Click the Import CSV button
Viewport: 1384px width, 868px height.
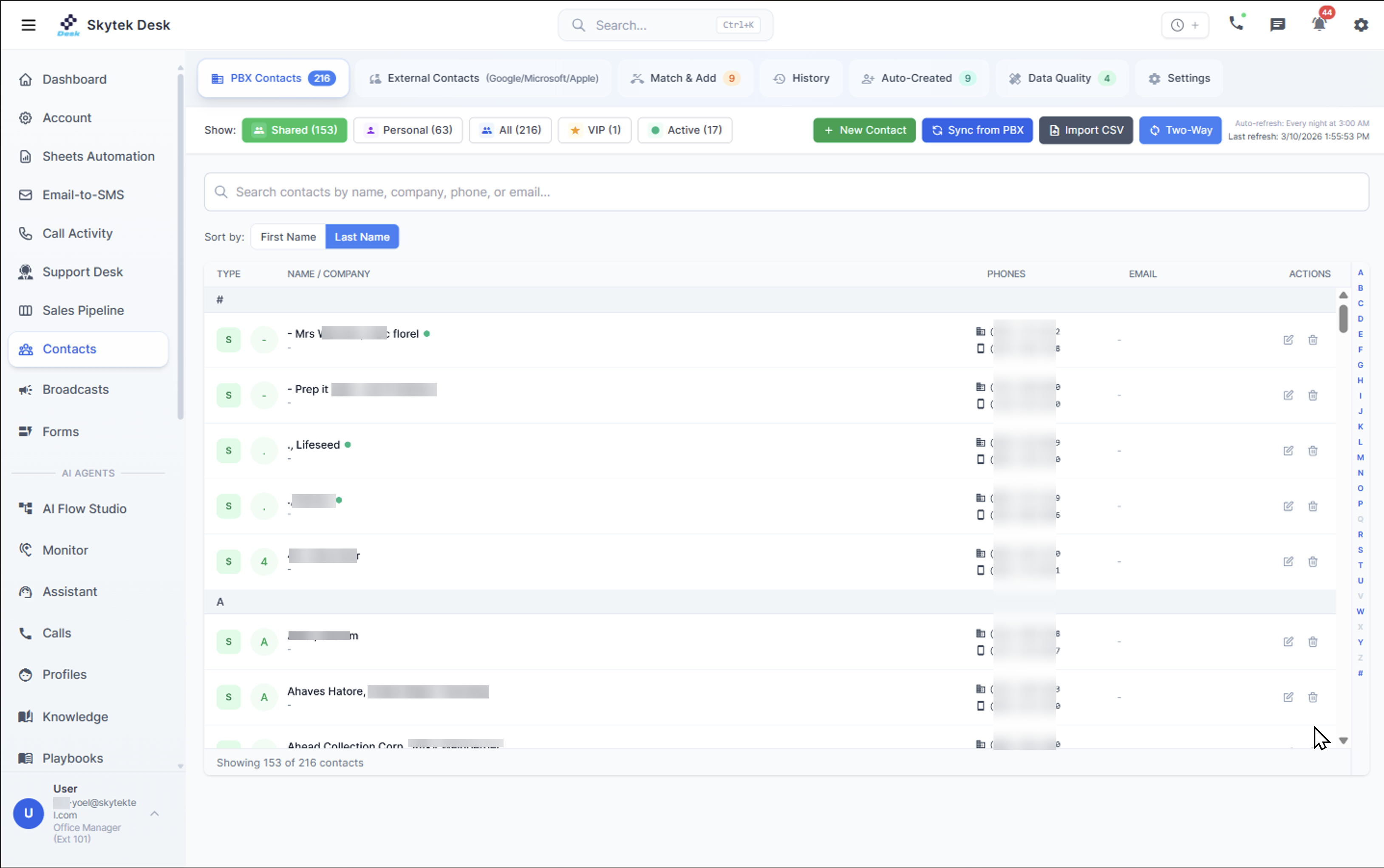[x=1085, y=130]
